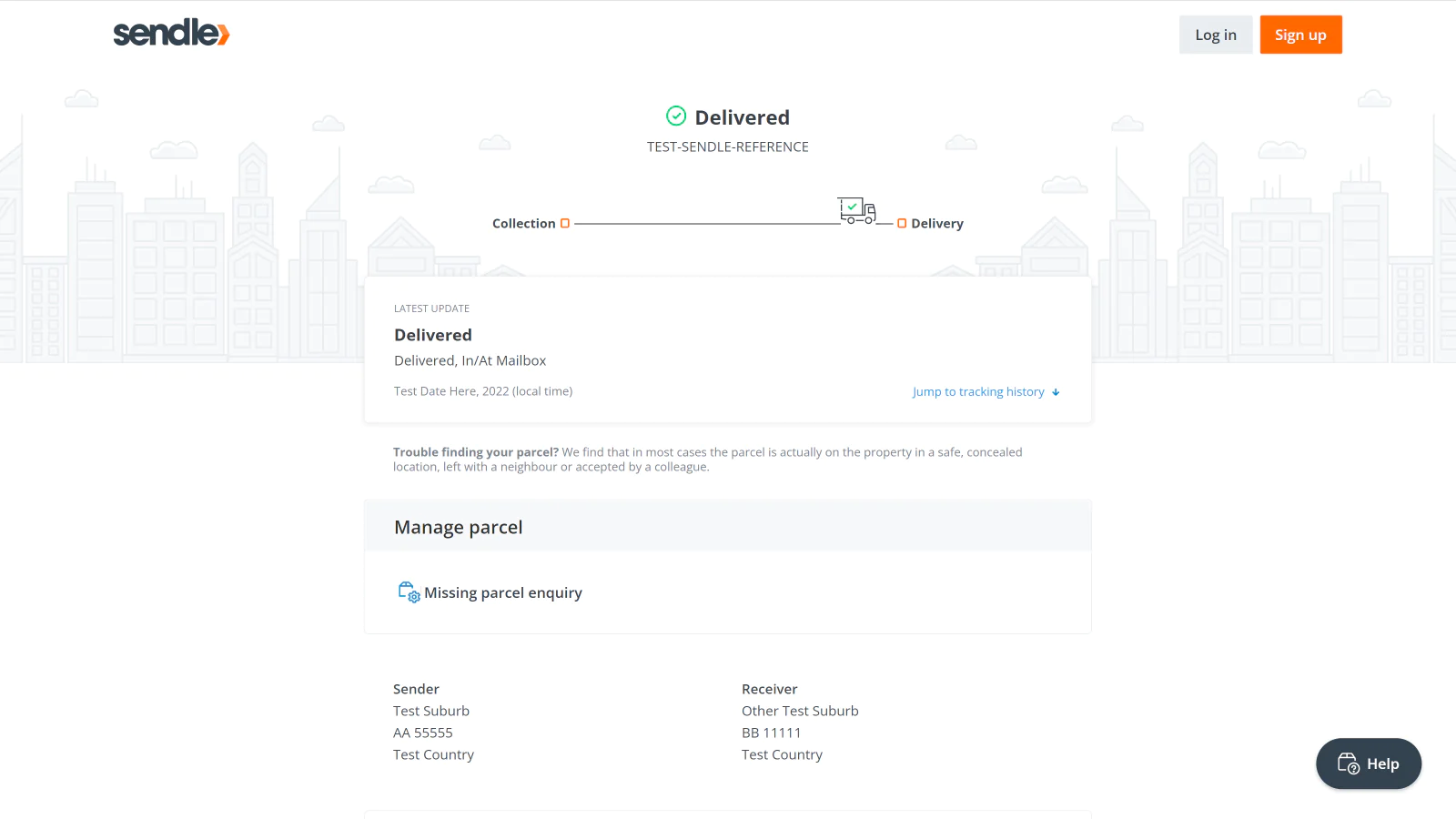This screenshot has height=819, width=1456.
Task: Click the missing parcel enquiry icon
Action: (x=409, y=592)
